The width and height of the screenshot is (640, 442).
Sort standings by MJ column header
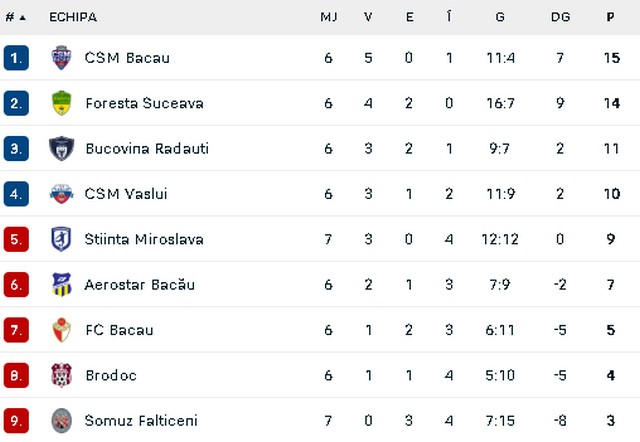pyautogui.click(x=328, y=17)
